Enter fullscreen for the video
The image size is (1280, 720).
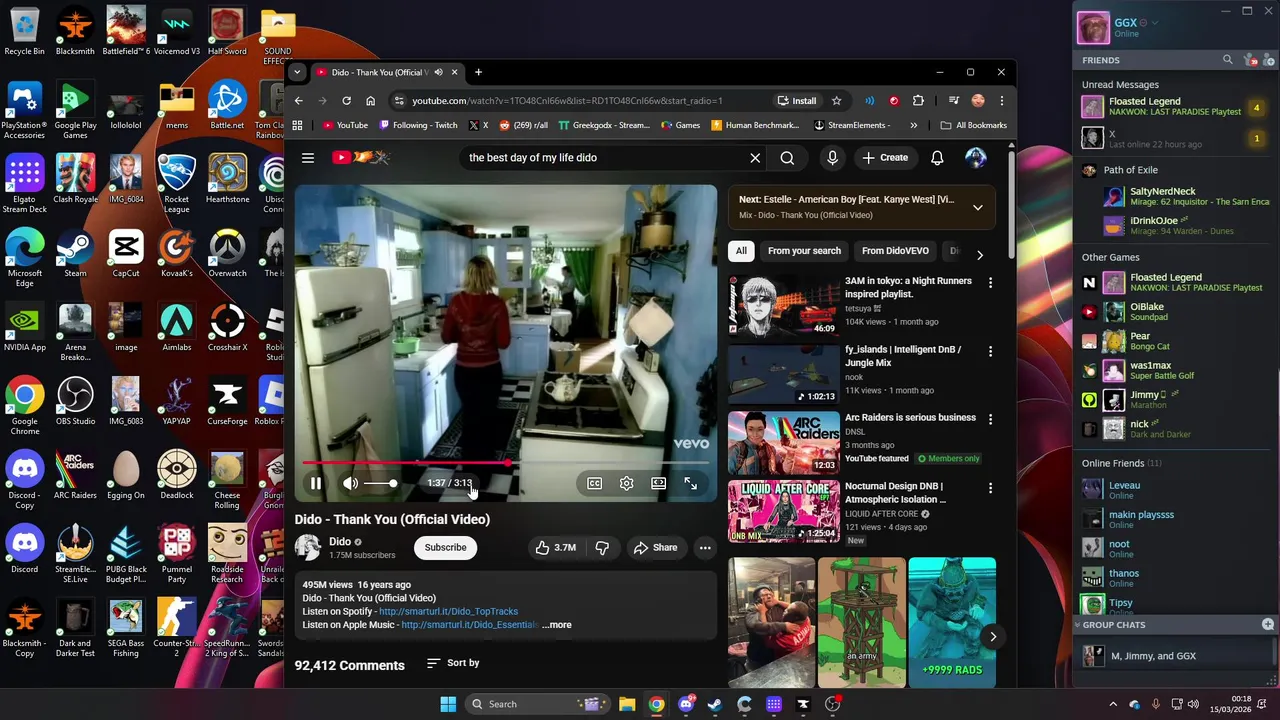pyautogui.click(x=690, y=484)
